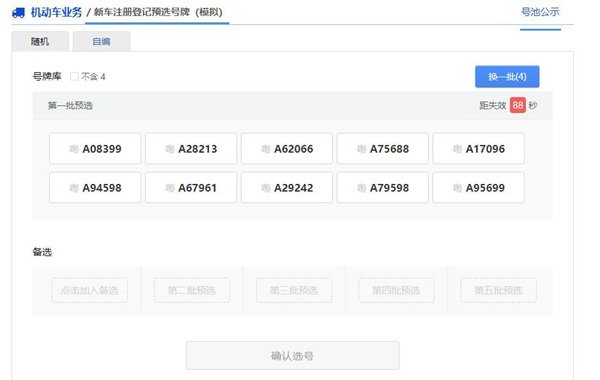Select plate number A79598

[x=383, y=188]
